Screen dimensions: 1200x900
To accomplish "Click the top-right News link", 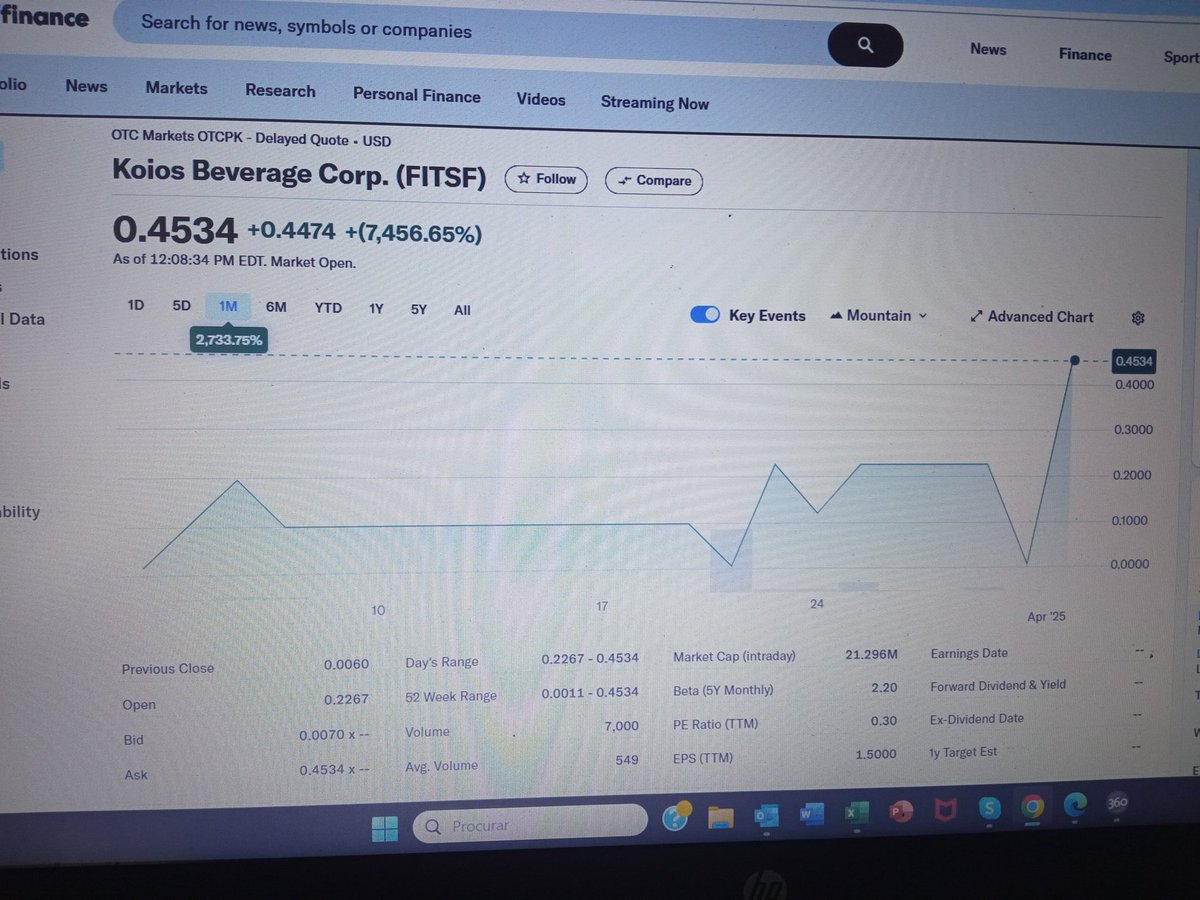I will coord(988,49).
